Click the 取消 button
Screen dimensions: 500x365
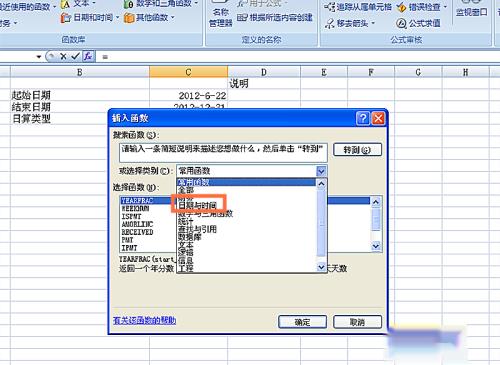(357, 322)
